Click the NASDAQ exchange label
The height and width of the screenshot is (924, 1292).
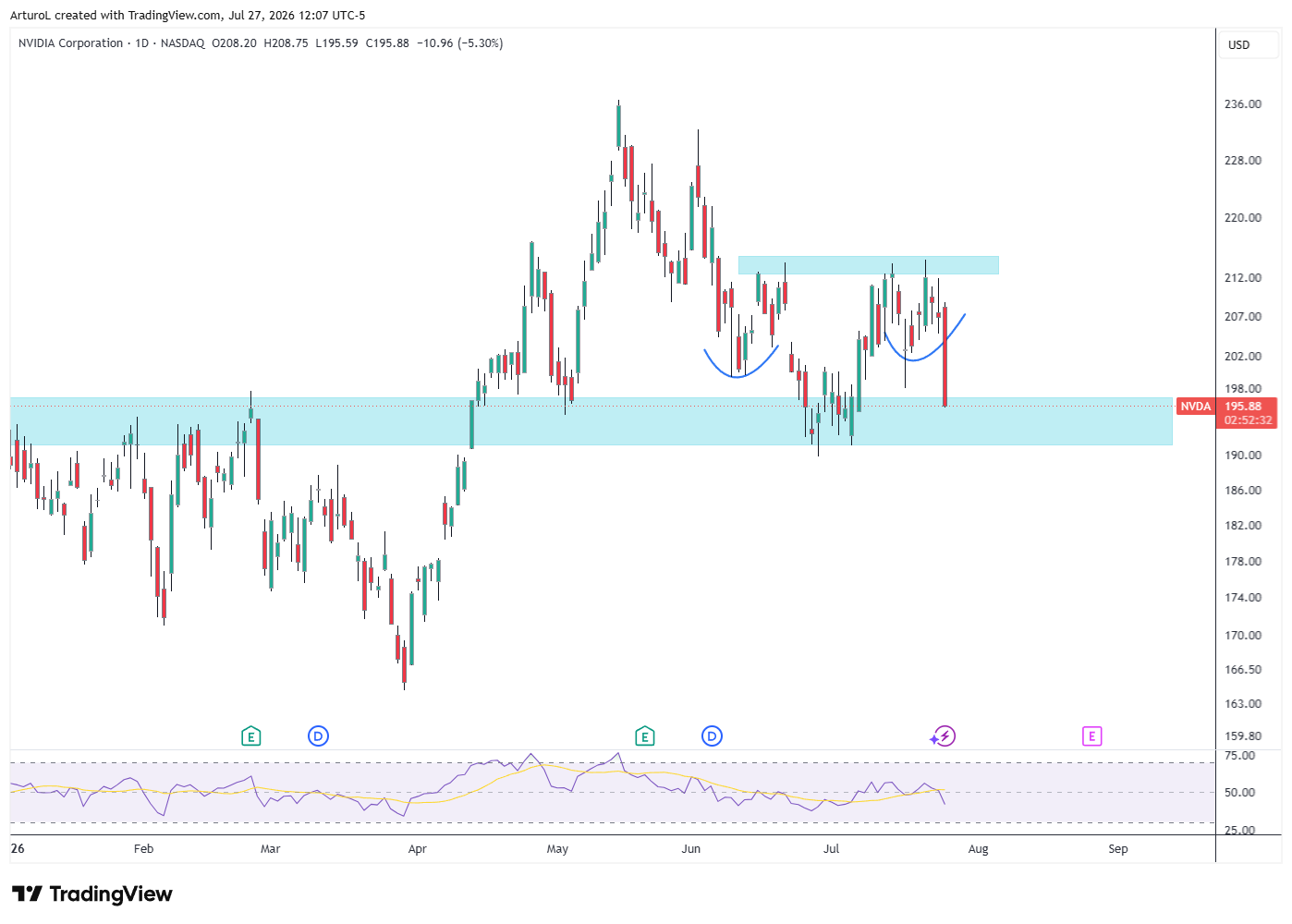click(x=183, y=43)
